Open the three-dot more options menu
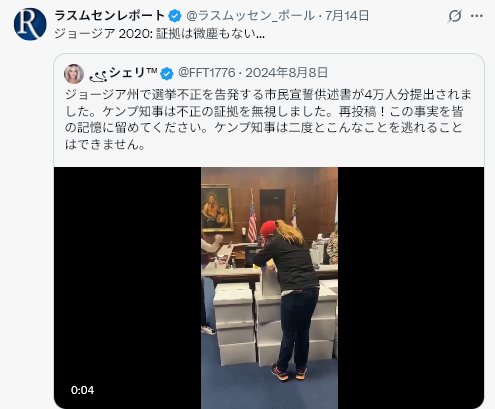Image resolution: width=495 pixels, height=409 pixels. coord(477,16)
